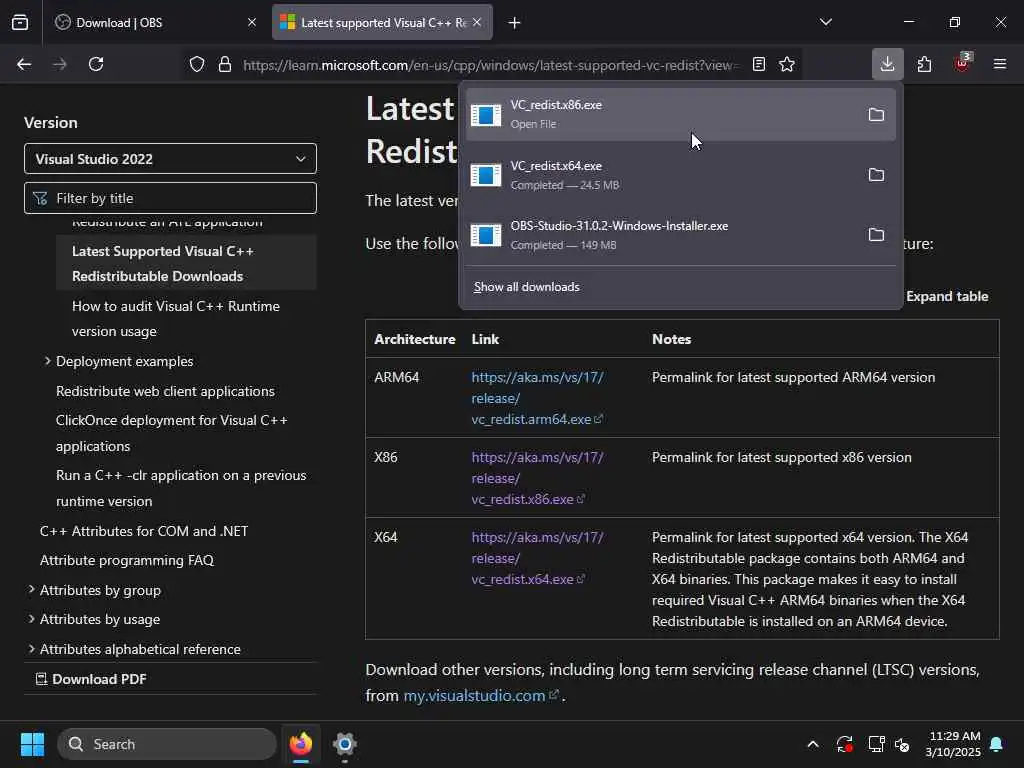Image resolution: width=1024 pixels, height=768 pixels.
Task: Expand Attributes alphabetical reference
Action: pos(31,649)
